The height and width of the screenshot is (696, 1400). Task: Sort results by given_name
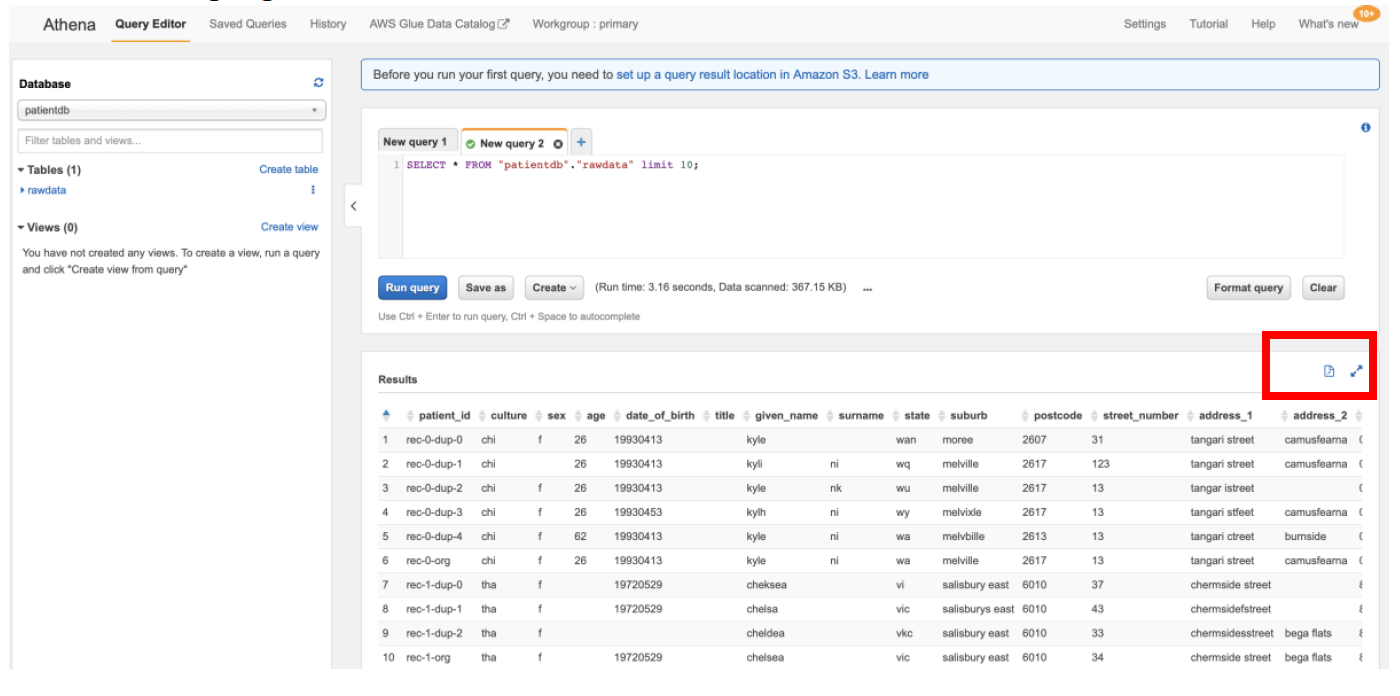coord(780,416)
